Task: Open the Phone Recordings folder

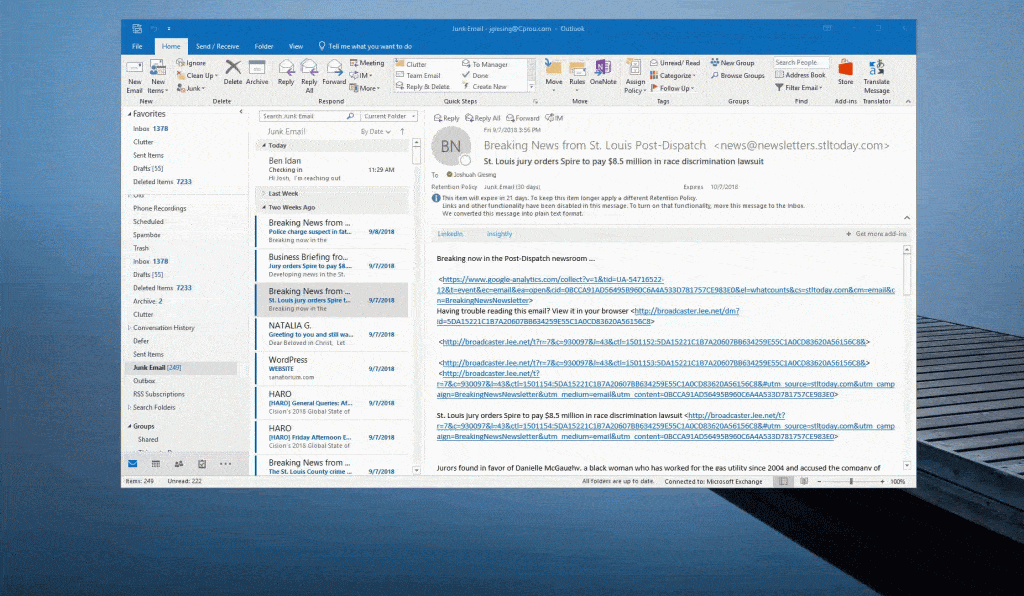Action: coord(159,208)
